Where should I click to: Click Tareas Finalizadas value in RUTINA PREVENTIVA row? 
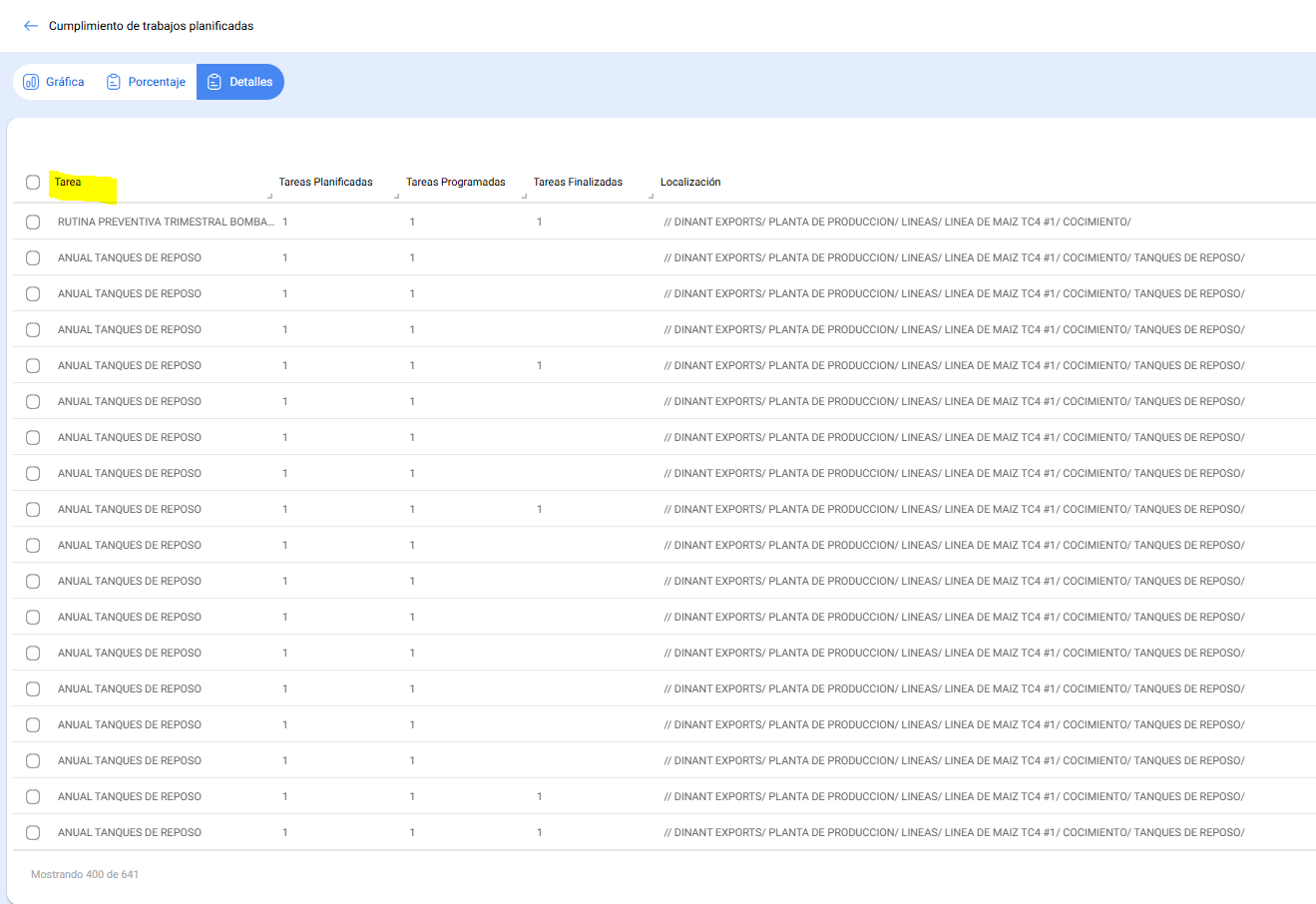(x=540, y=222)
